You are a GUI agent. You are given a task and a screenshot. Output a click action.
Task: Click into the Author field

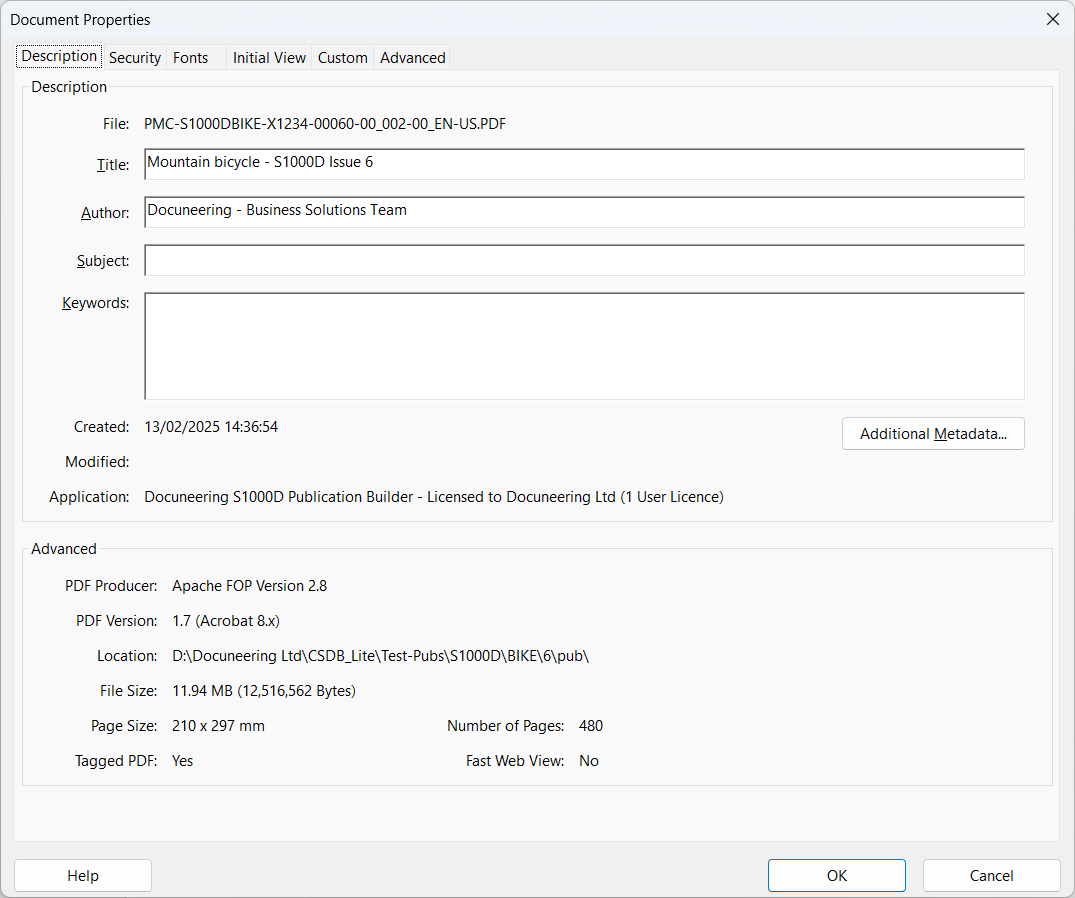(x=584, y=212)
